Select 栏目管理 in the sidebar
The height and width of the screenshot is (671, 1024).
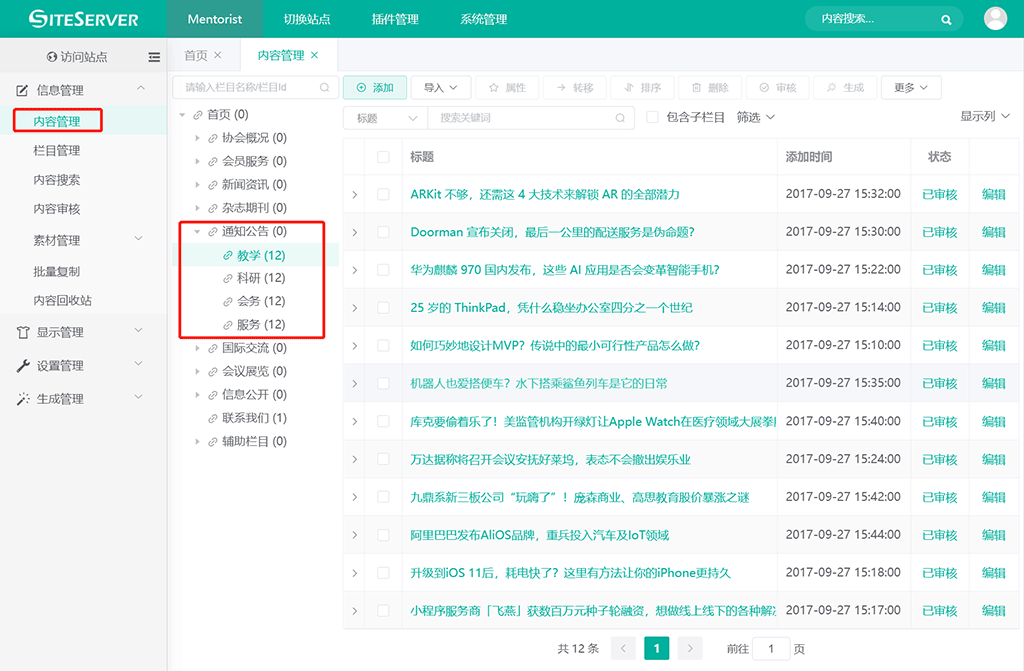(x=57, y=150)
